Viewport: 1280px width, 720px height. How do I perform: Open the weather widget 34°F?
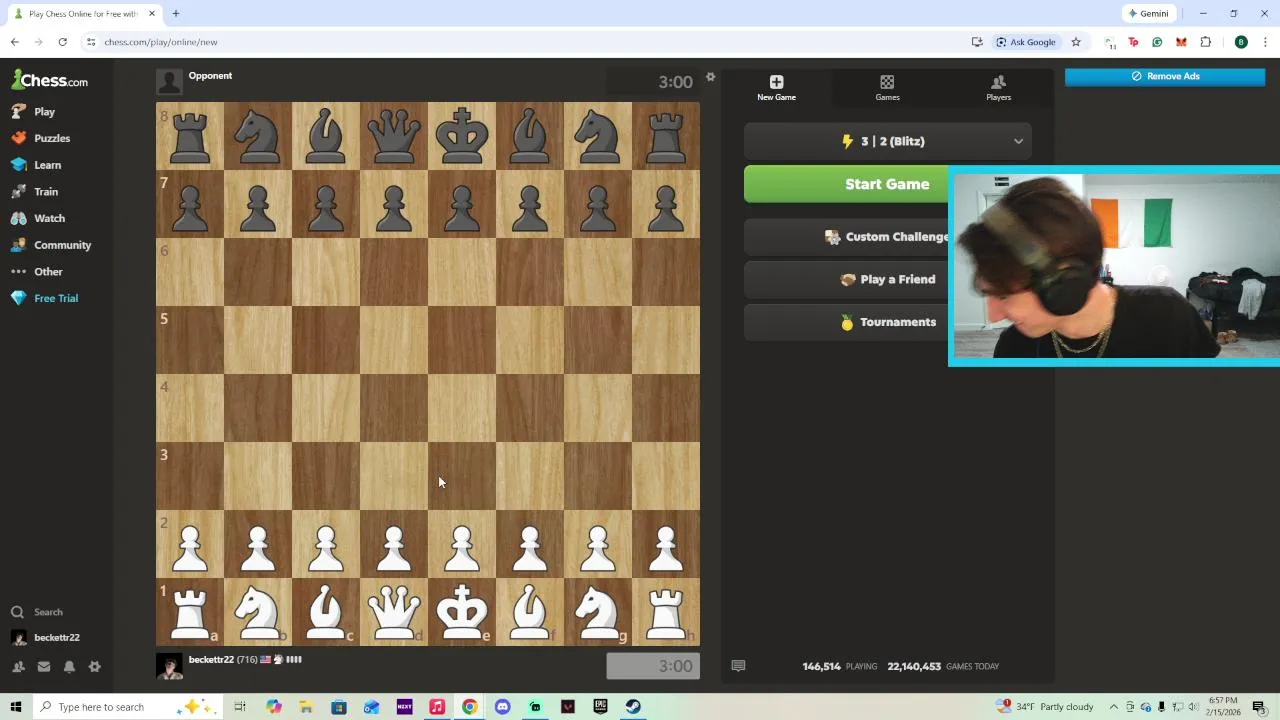tap(1045, 707)
